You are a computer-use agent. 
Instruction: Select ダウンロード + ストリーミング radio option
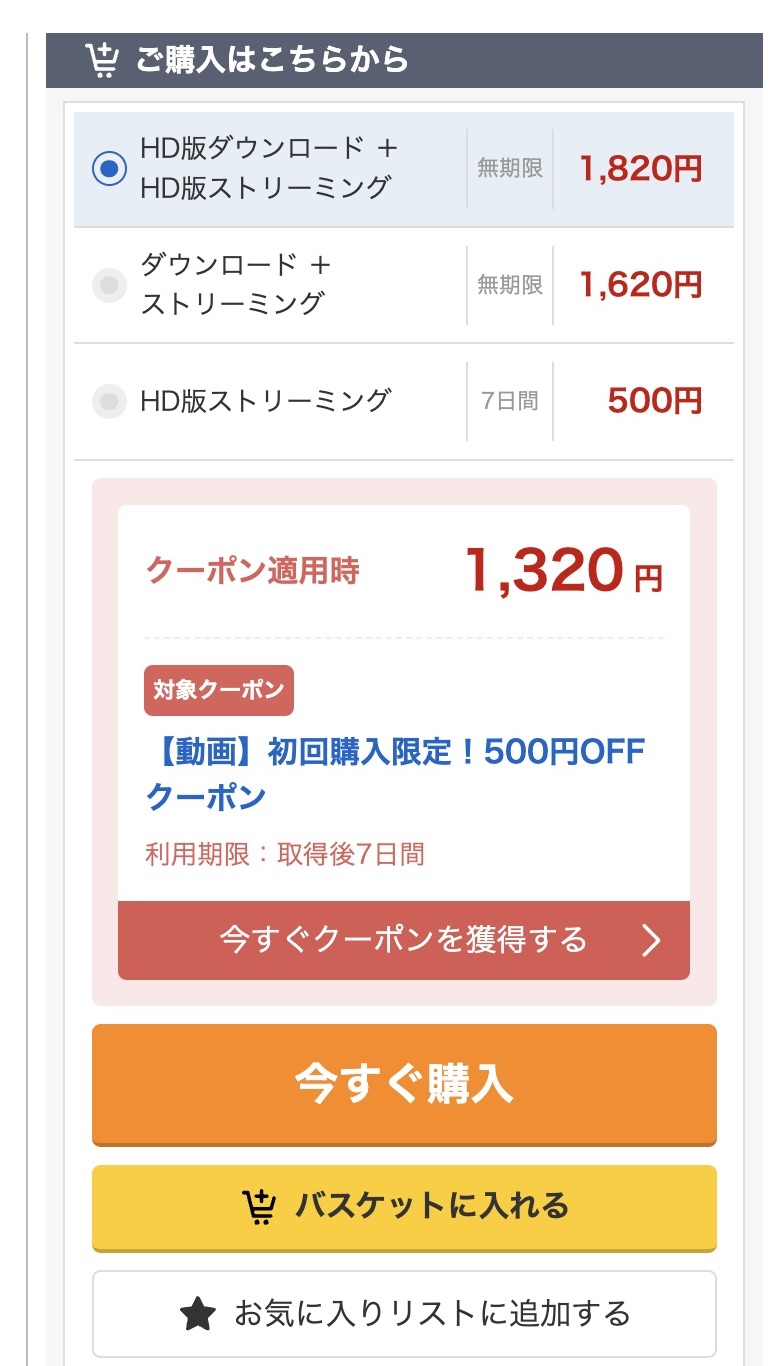pyautogui.click(x=109, y=285)
